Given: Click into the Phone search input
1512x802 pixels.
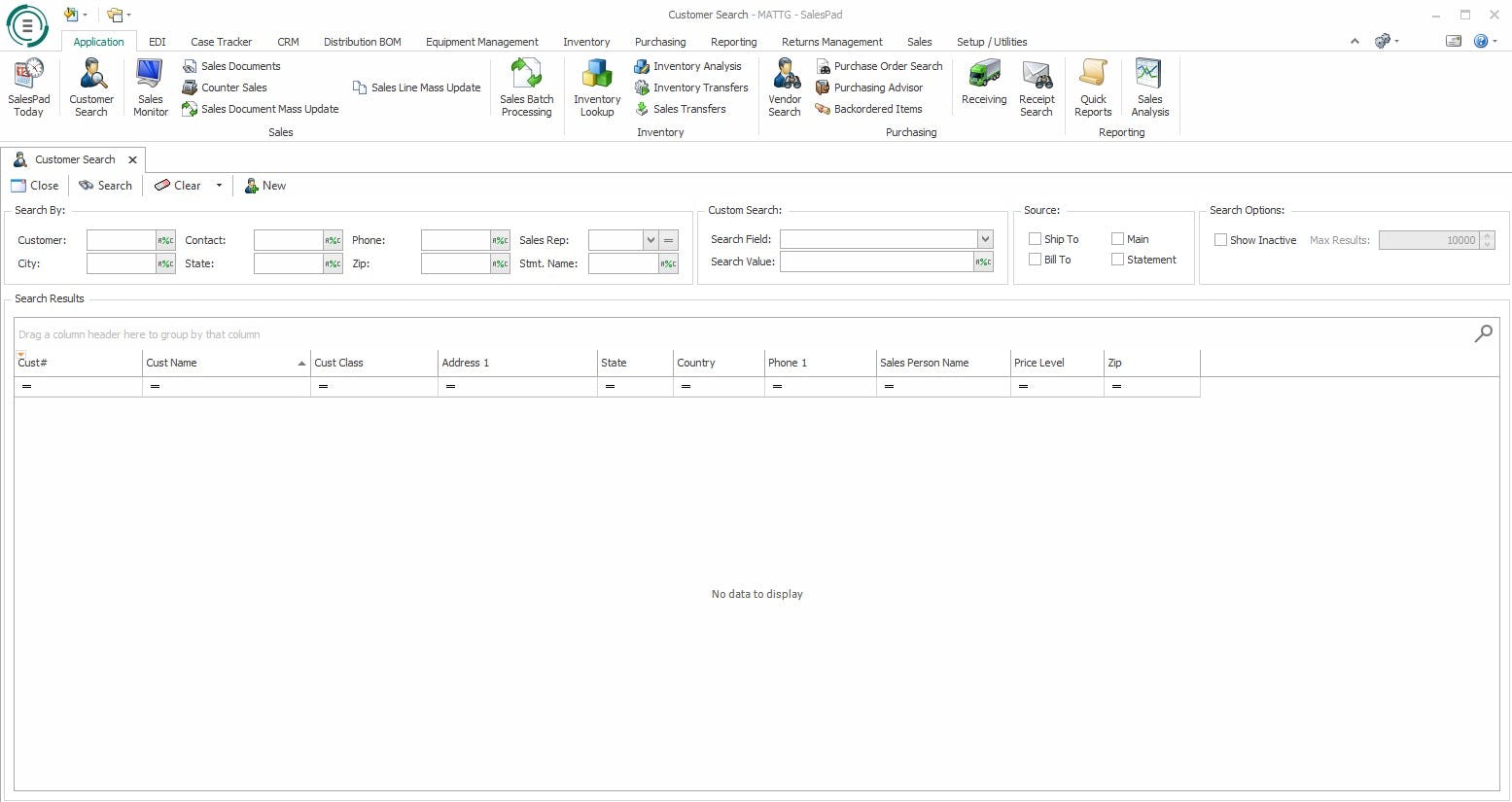Looking at the screenshot, I should [x=456, y=240].
